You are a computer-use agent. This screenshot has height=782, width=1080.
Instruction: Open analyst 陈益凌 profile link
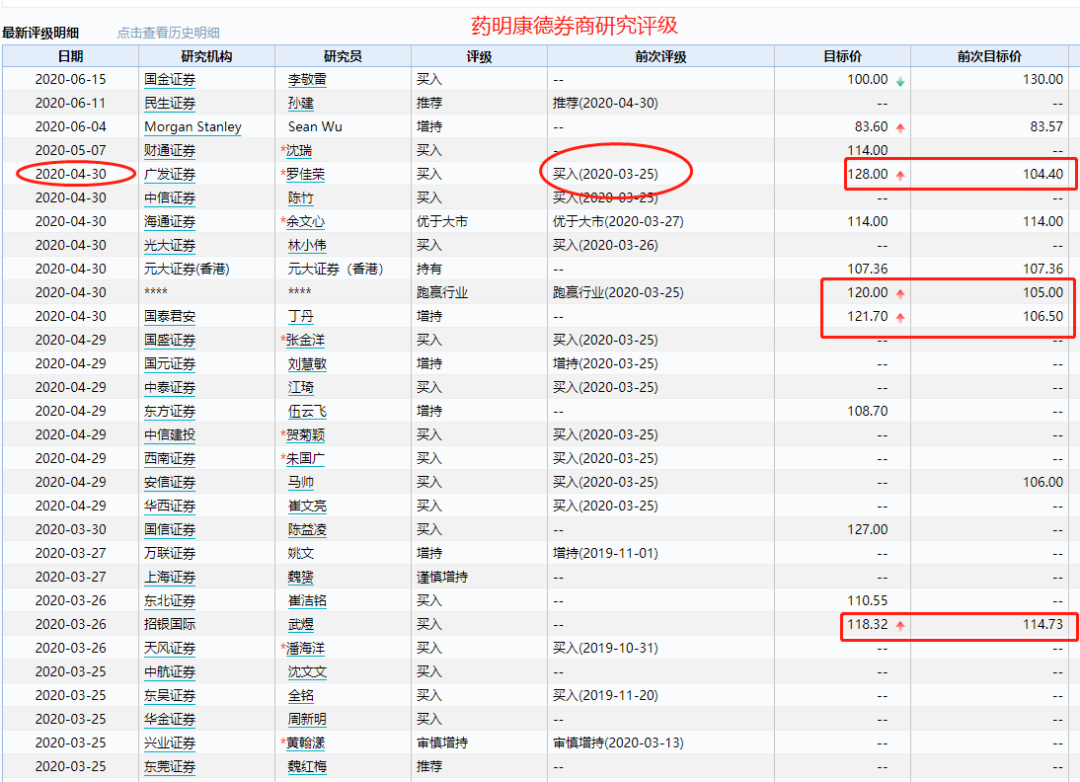click(x=307, y=530)
